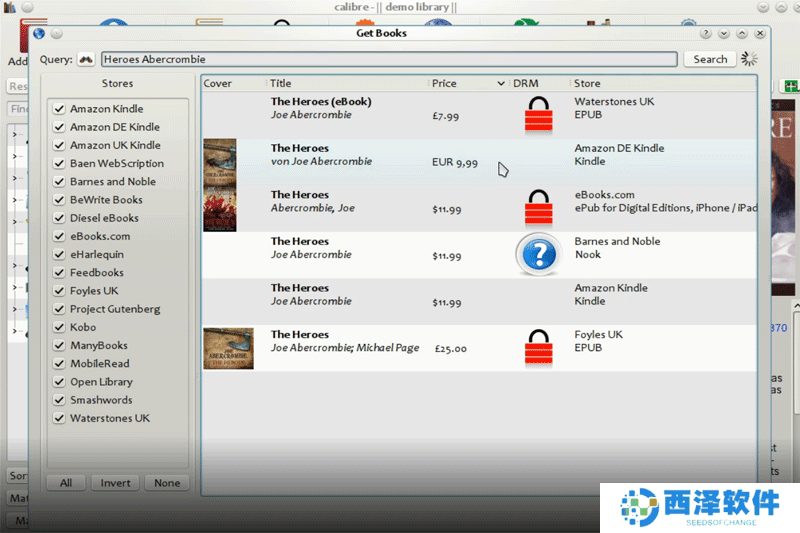Toggle the Baen WebScription store checkbox
The image size is (800, 533).
pyautogui.click(x=59, y=163)
